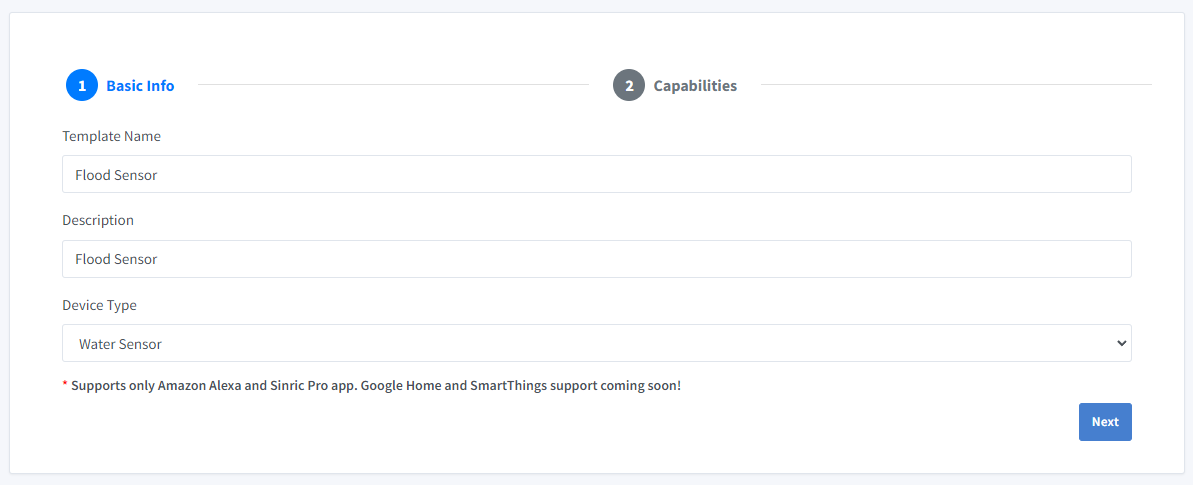The height and width of the screenshot is (485, 1193).
Task: Click the step 2 number circle
Action: [629, 85]
